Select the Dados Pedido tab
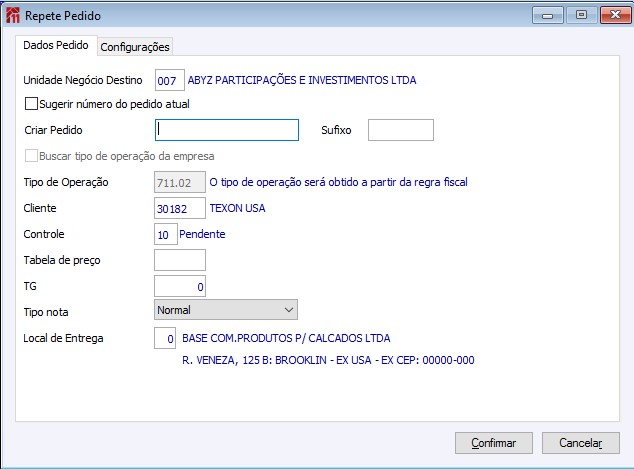Screen dimensions: 634x469 56,45
